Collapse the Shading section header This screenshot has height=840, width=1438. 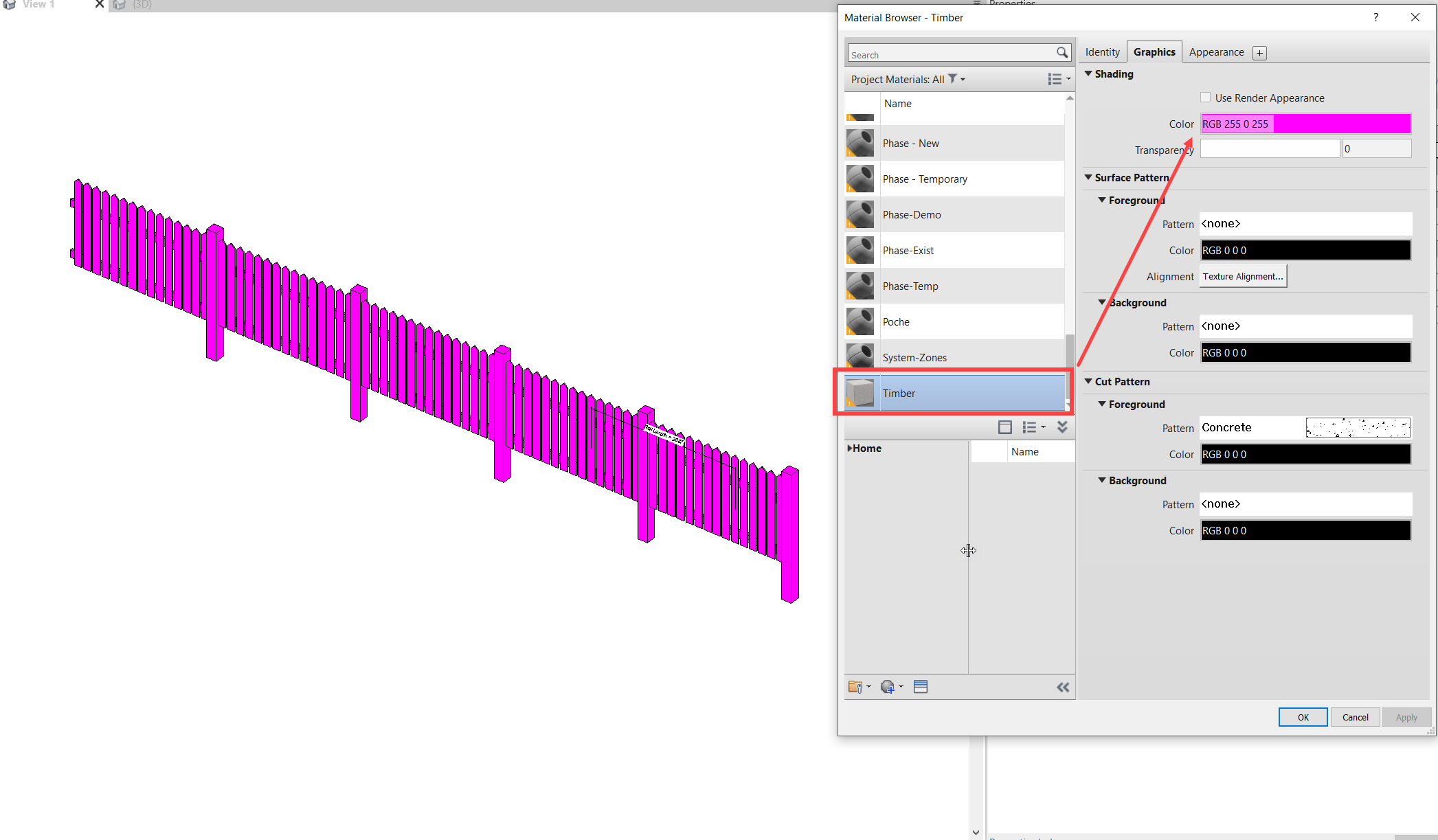click(x=1090, y=73)
